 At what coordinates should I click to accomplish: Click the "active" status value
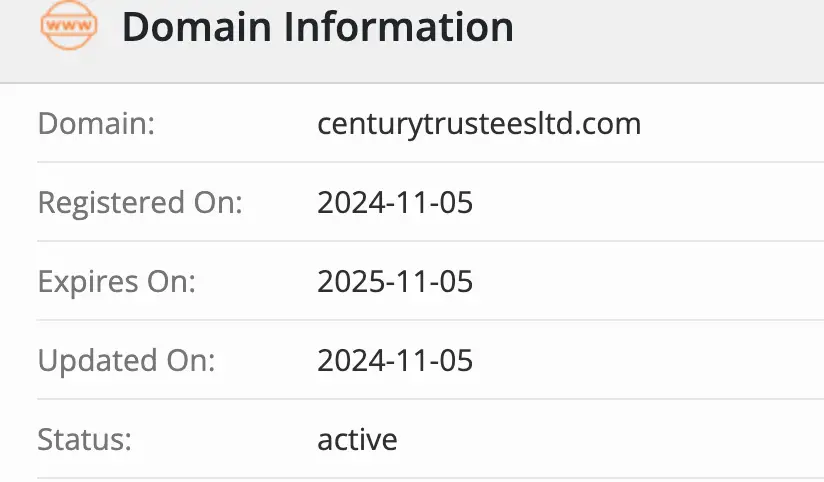click(x=357, y=439)
